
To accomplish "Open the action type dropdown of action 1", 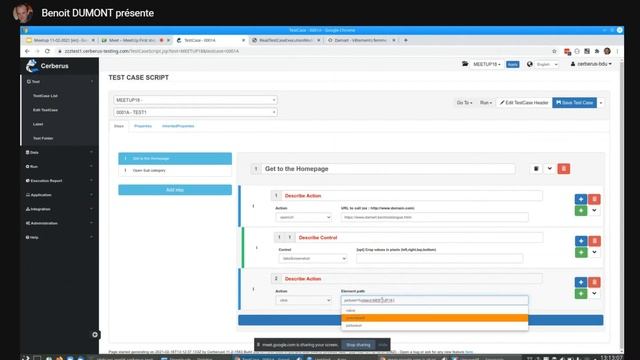I will coord(304,217).
